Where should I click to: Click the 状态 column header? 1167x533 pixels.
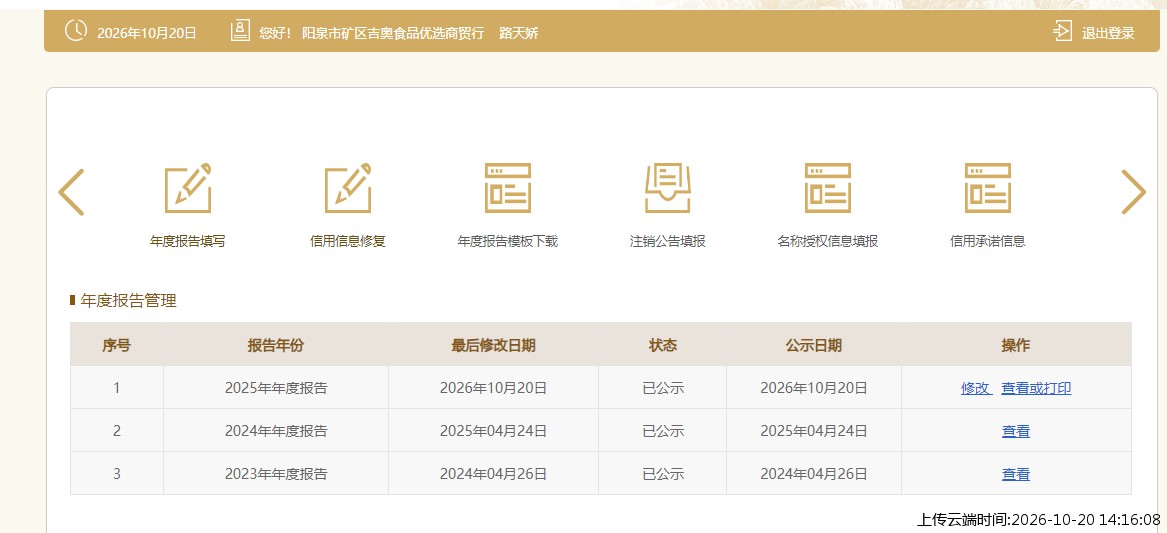(x=662, y=345)
